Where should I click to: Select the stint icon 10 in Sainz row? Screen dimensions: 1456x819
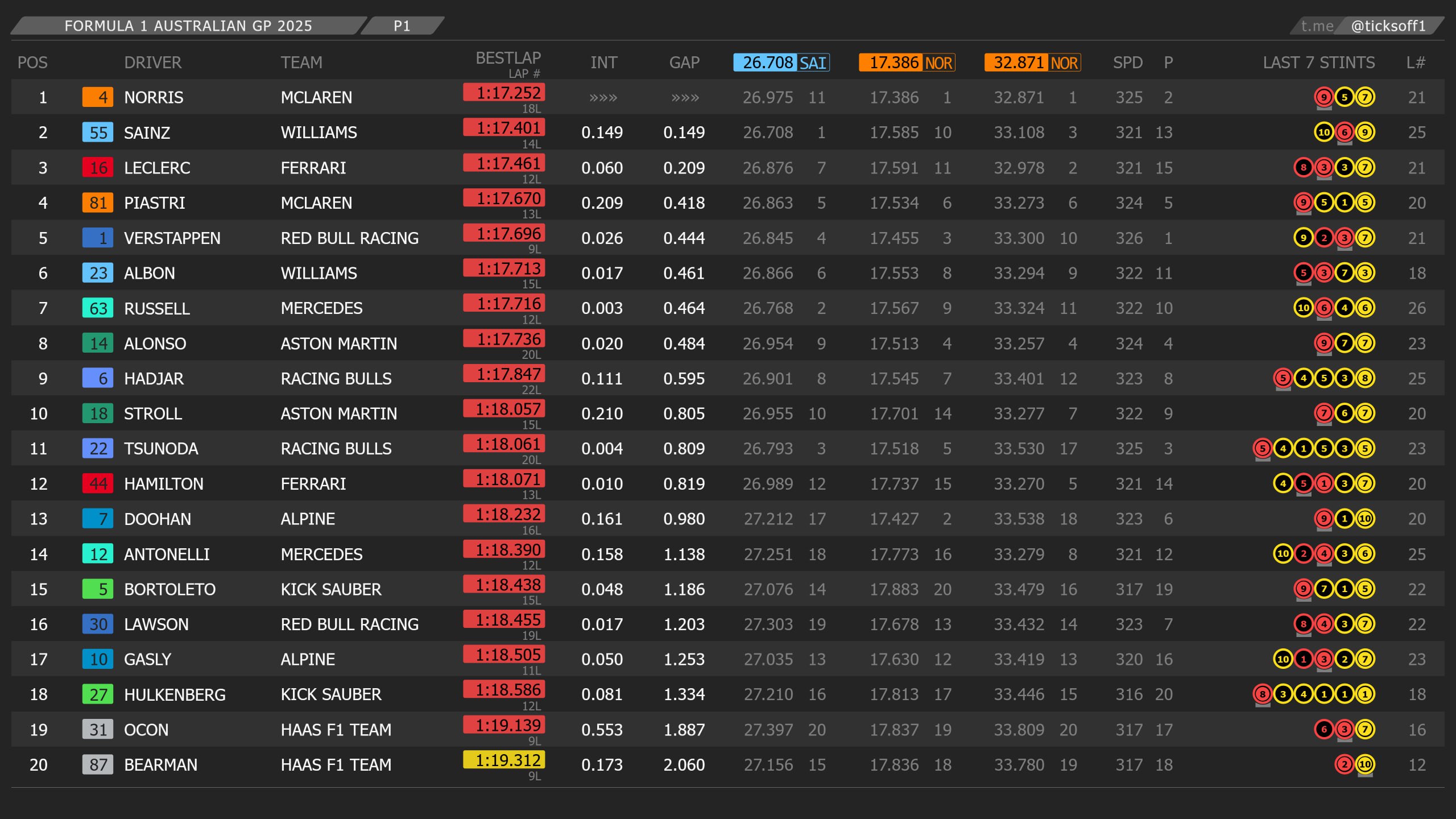tap(1323, 133)
